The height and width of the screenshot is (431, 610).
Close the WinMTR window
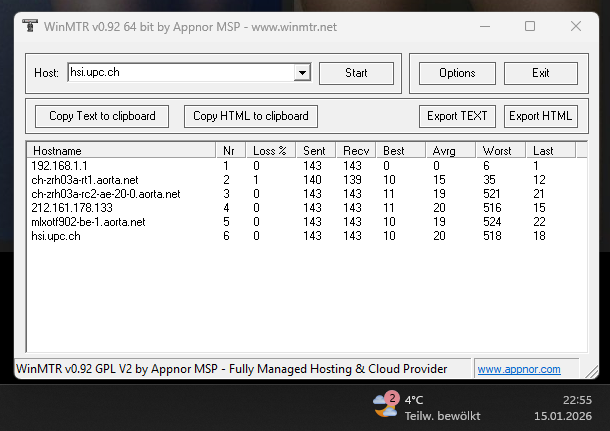pyautogui.click(x=576, y=26)
